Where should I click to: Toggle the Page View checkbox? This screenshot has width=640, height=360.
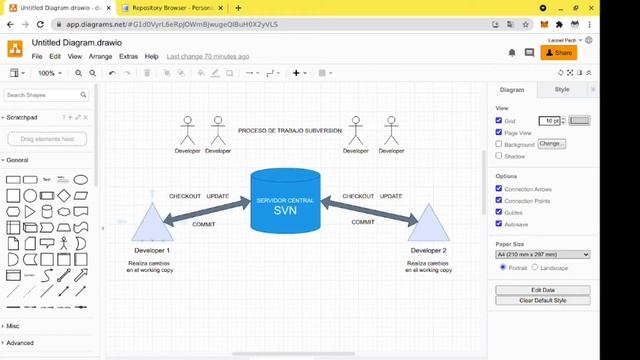click(x=499, y=132)
